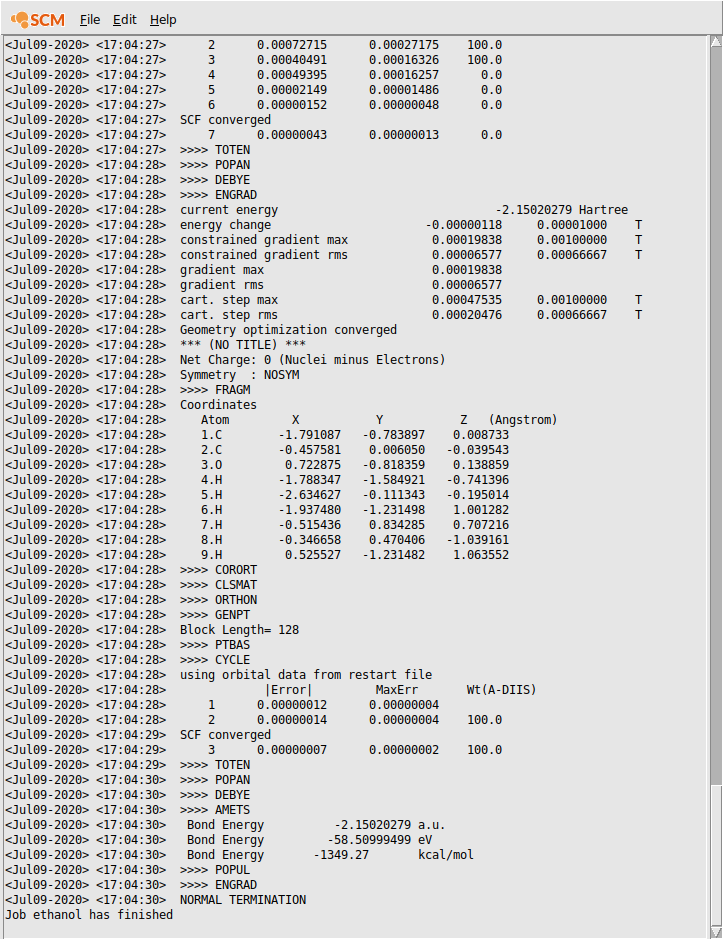The width and height of the screenshot is (723, 939).
Task: Click the Bond Energy kcal/mol line
Action: pyautogui.click(x=330, y=855)
